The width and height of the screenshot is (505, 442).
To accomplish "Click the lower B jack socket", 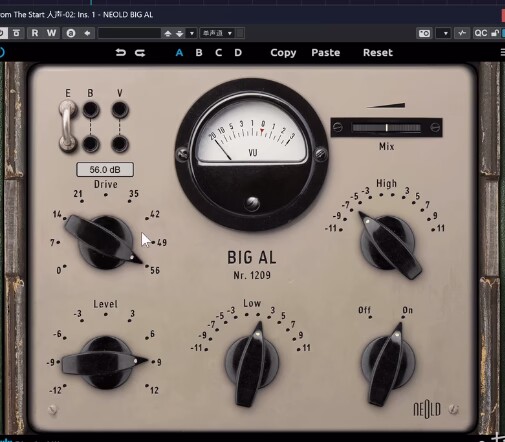I will pos(91,144).
